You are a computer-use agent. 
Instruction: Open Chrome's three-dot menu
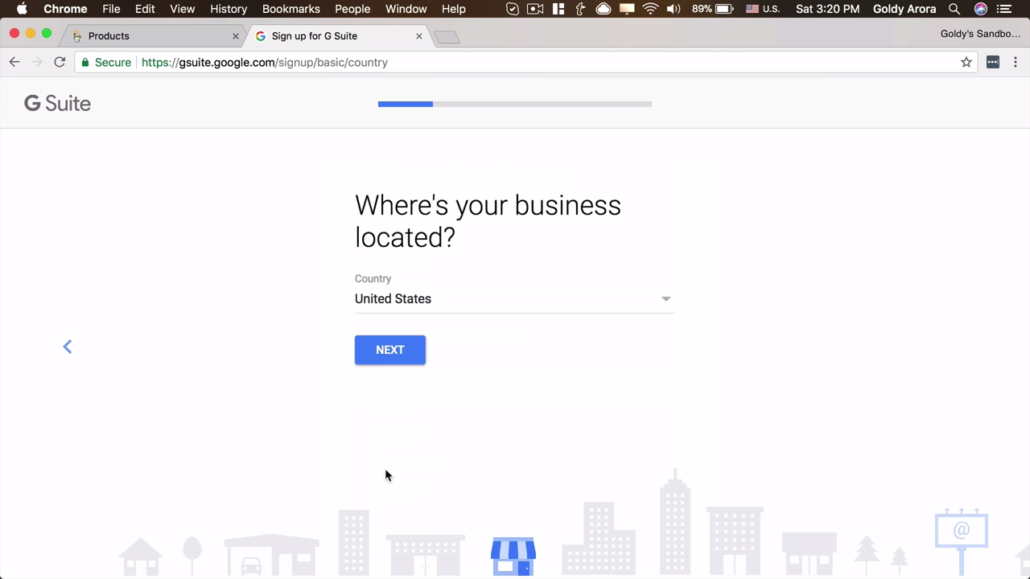1016,62
